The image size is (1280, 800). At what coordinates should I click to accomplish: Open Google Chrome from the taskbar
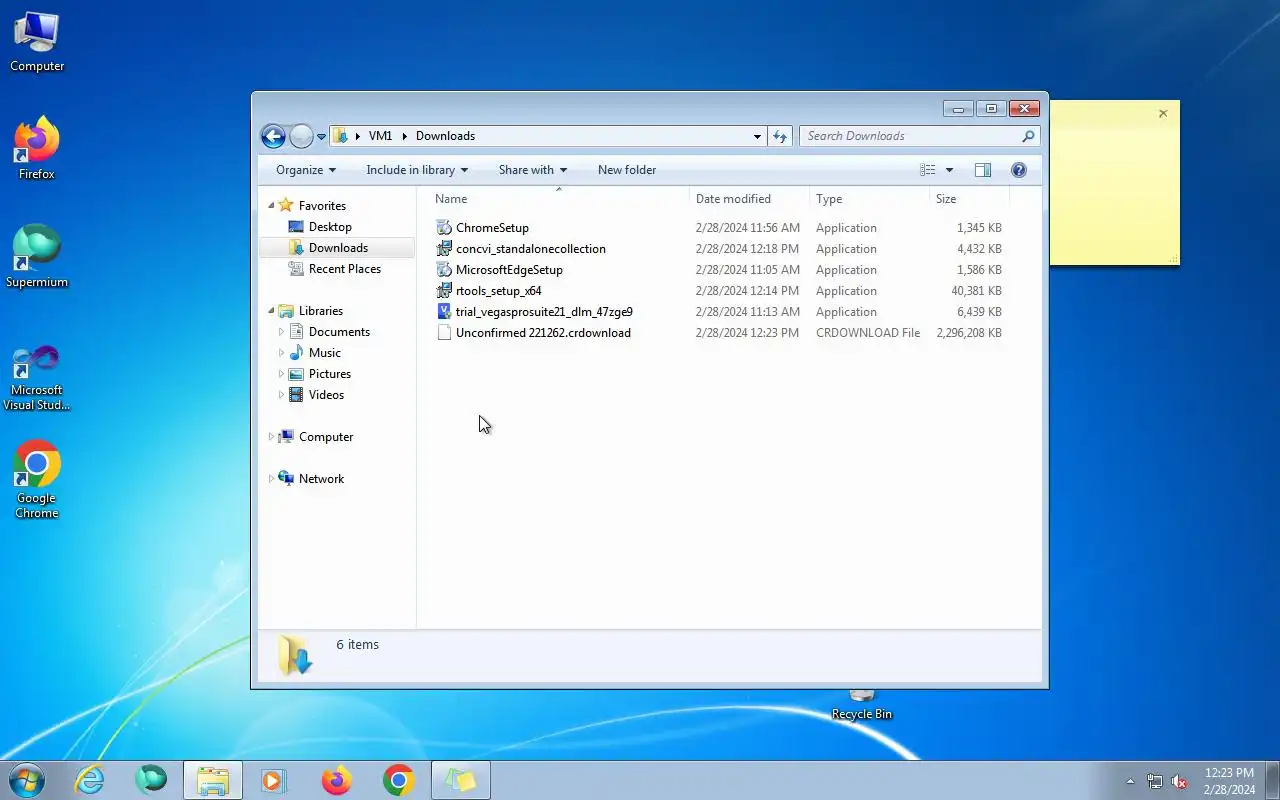point(398,781)
